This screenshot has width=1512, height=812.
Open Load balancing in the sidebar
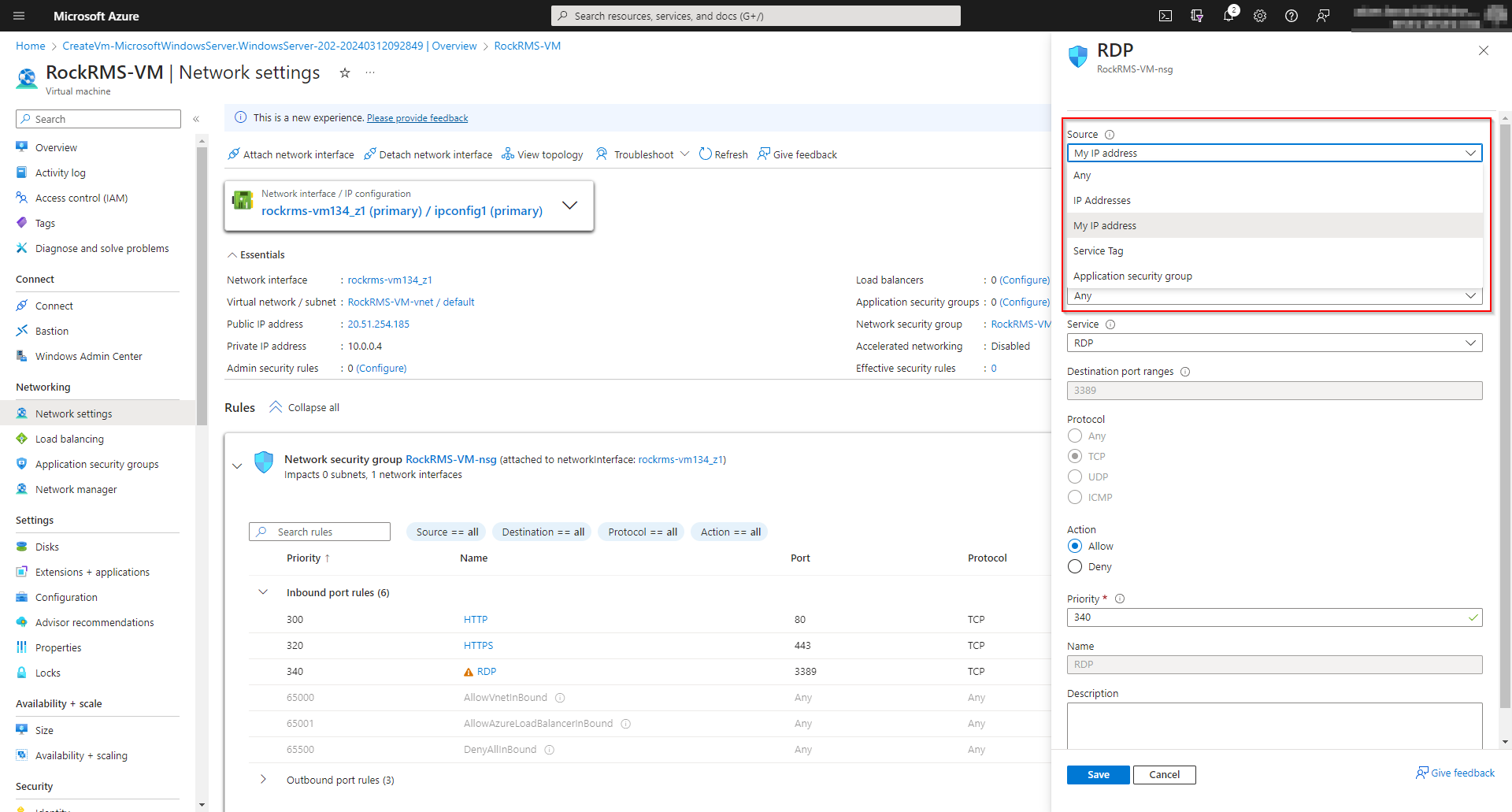(69, 439)
